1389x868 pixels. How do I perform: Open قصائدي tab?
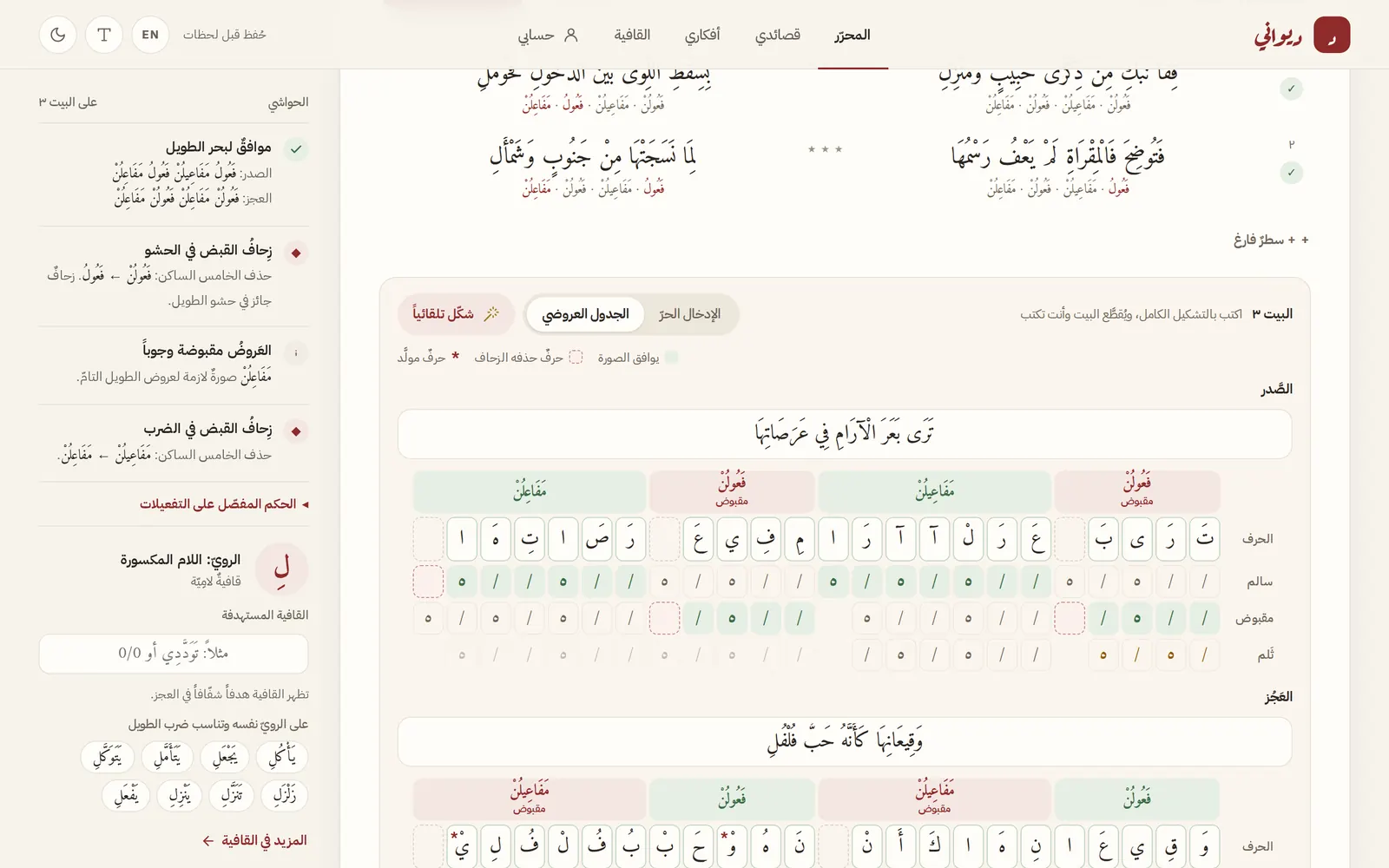[778, 35]
